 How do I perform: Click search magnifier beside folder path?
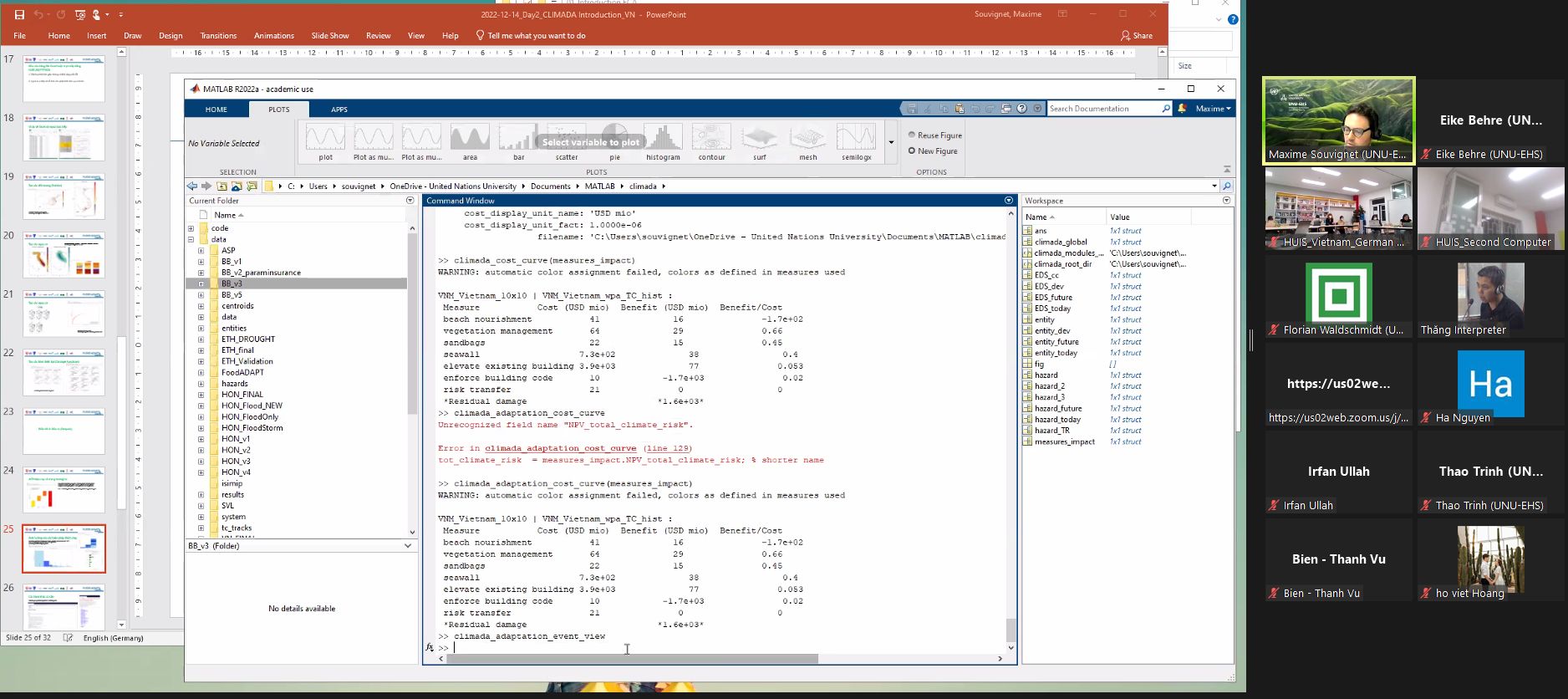click(x=1227, y=186)
